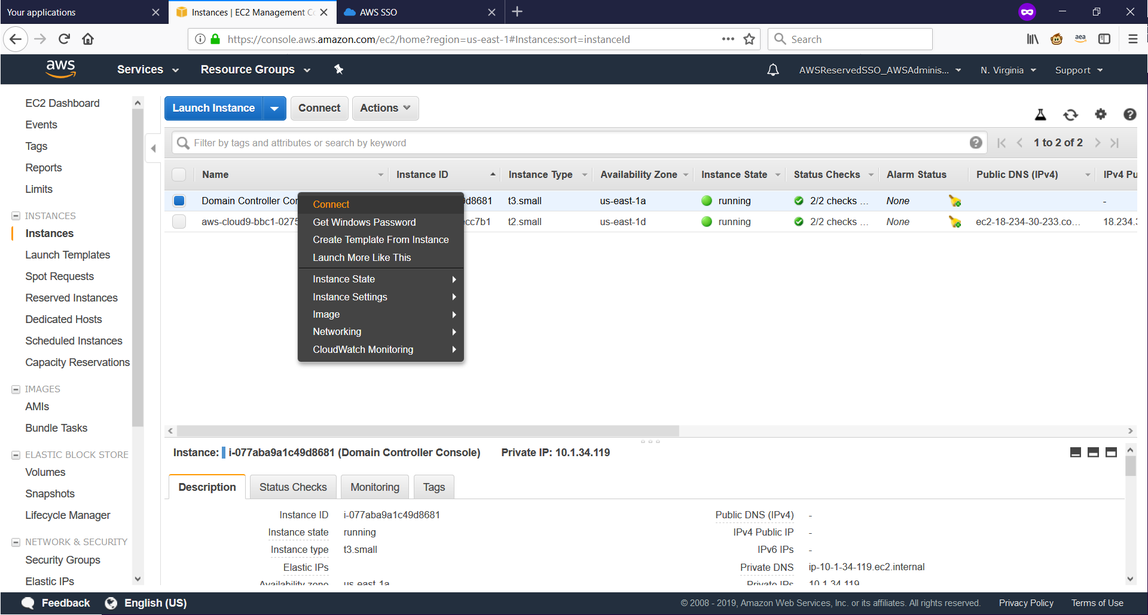
Task: Open the notifications bell icon
Action: tap(772, 70)
